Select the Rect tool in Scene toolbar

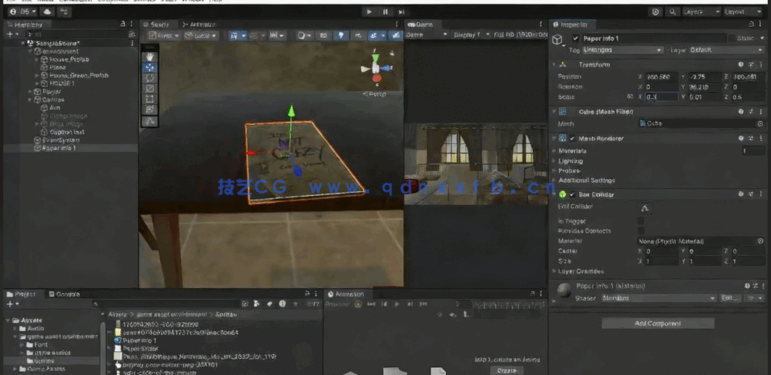[149, 99]
